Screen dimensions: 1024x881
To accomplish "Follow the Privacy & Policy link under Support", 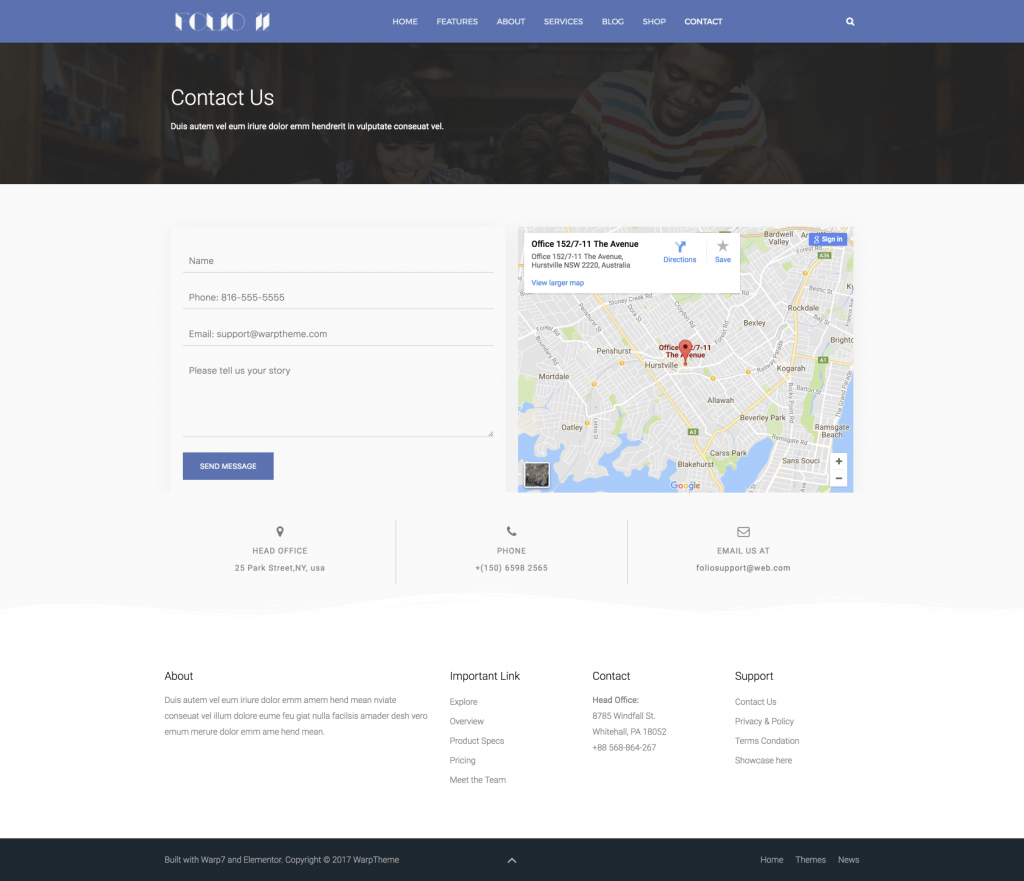I will 764,721.
